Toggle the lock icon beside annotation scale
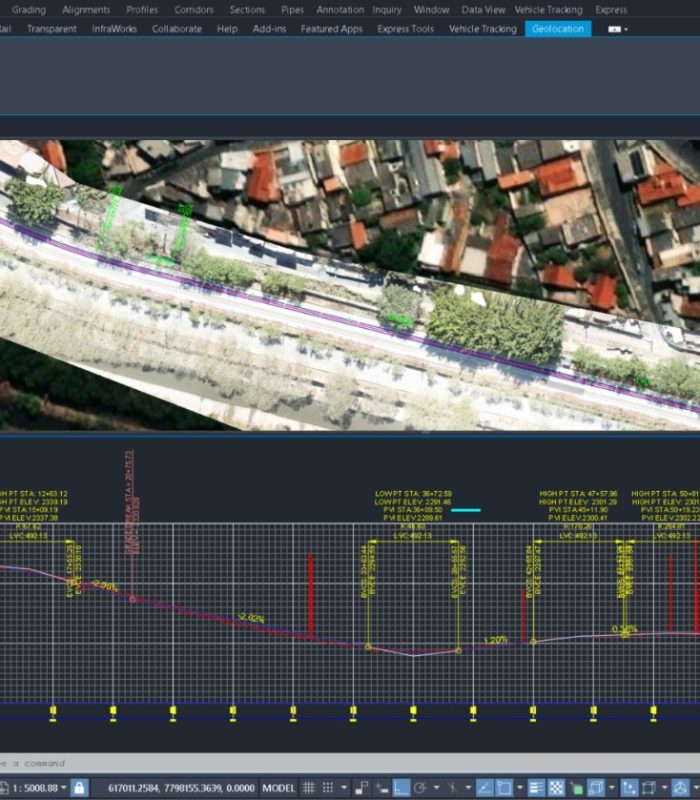This screenshot has height=800, width=700. click(79, 788)
